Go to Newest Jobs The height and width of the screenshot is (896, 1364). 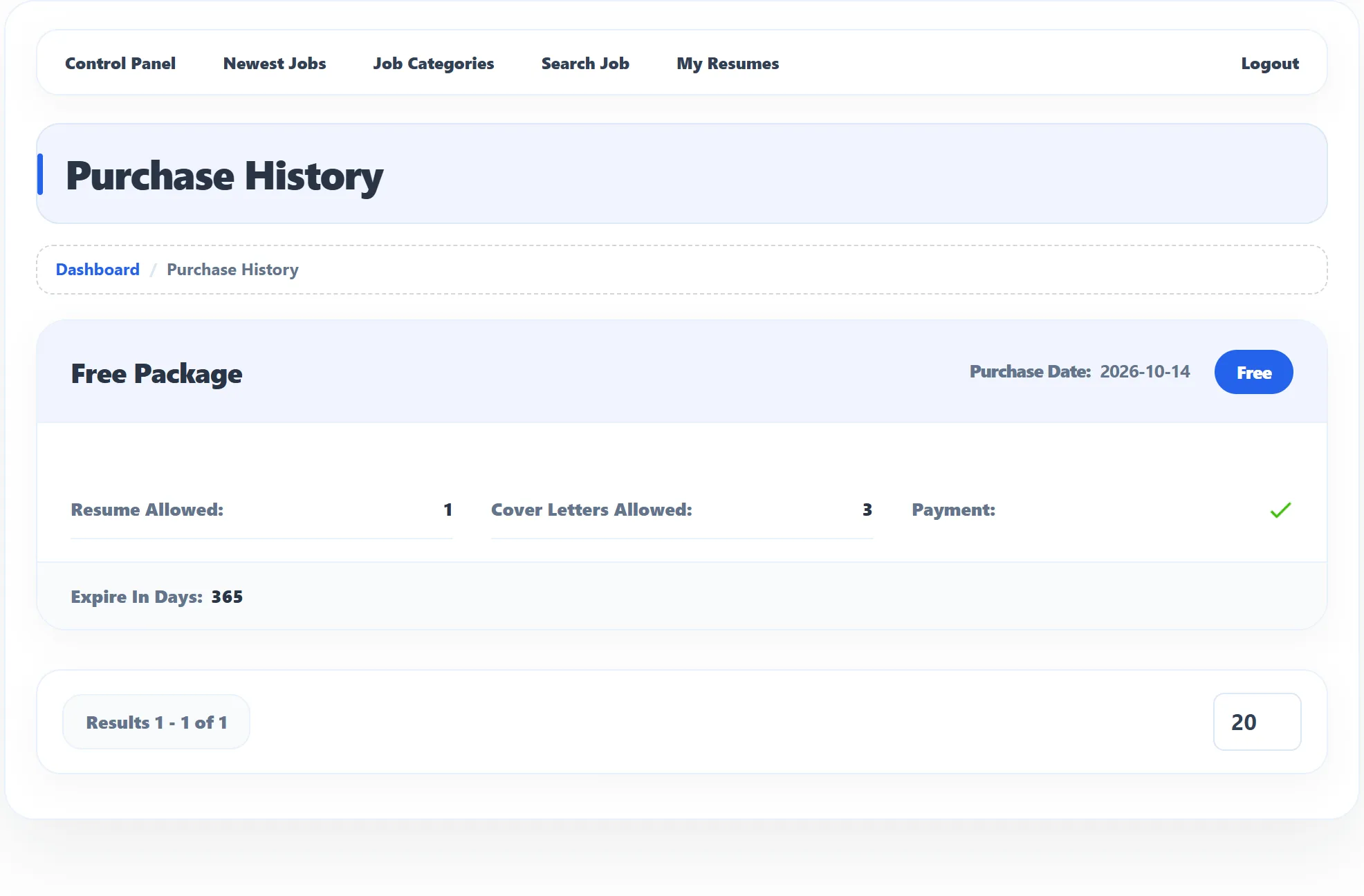click(275, 64)
